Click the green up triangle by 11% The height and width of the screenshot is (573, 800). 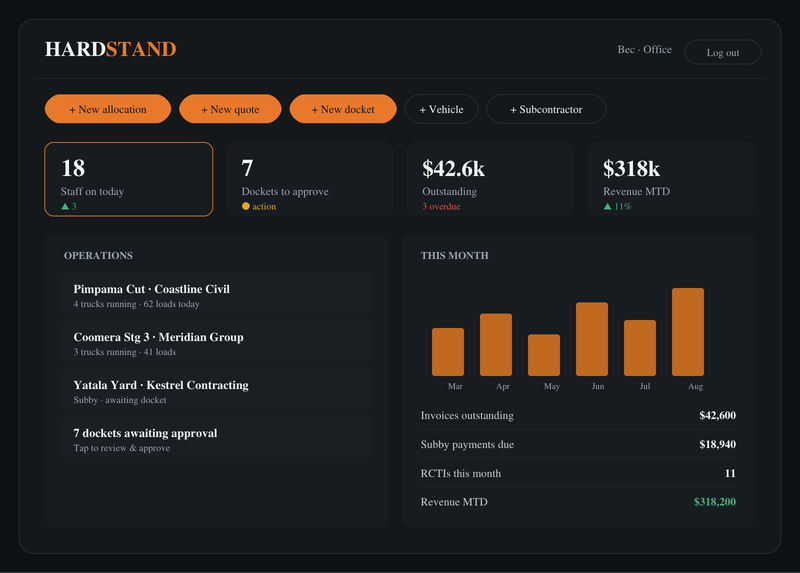(x=607, y=206)
